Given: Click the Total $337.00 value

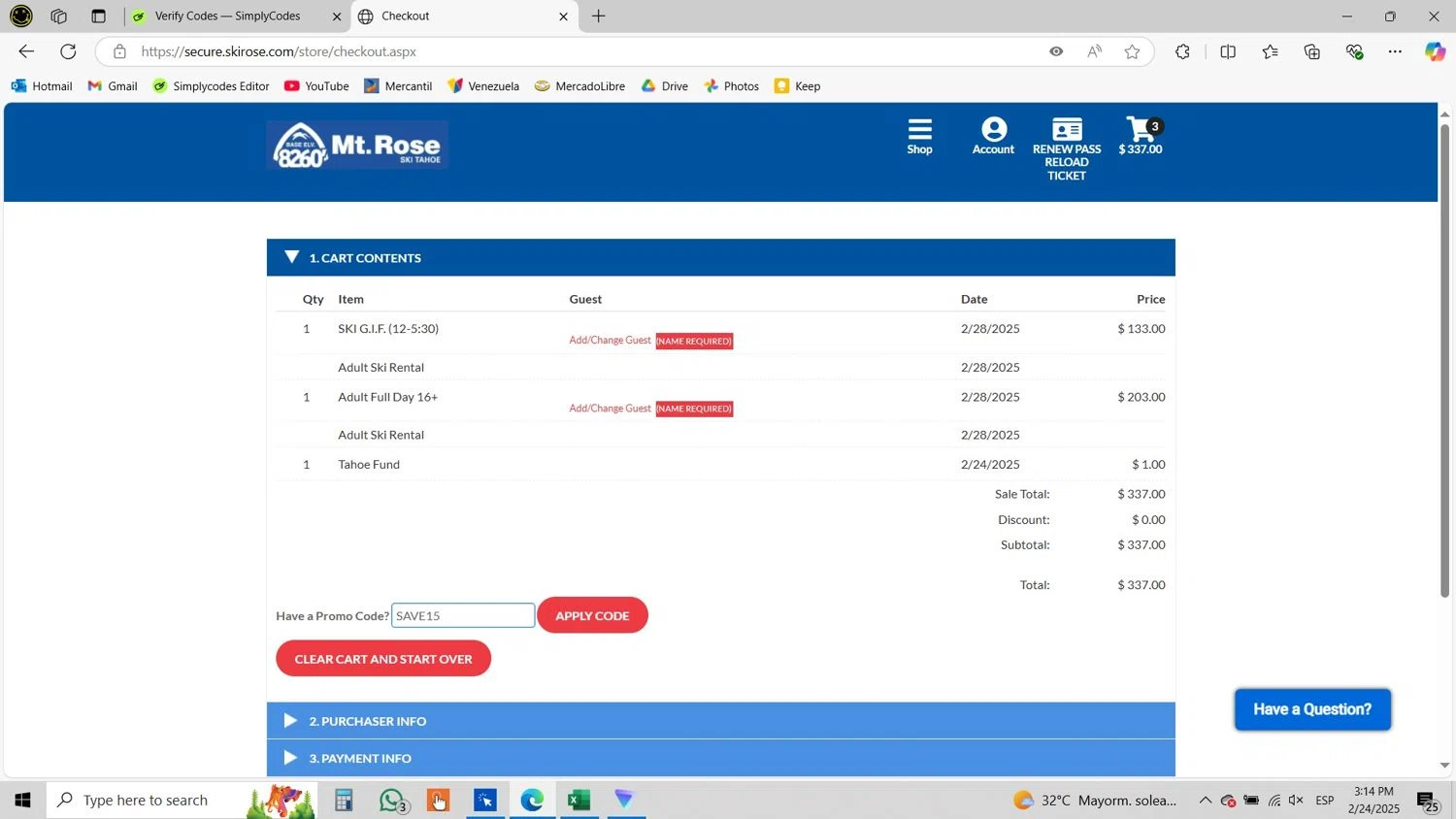Looking at the screenshot, I should tap(1142, 585).
